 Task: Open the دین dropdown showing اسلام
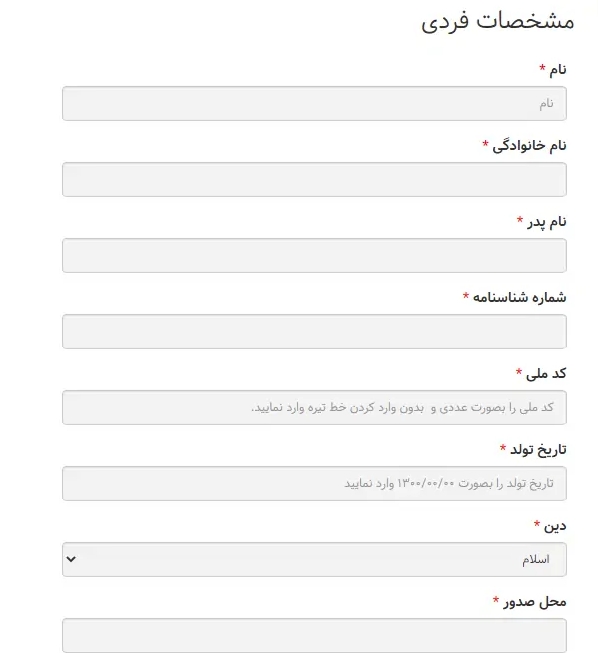(x=314, y=560)
